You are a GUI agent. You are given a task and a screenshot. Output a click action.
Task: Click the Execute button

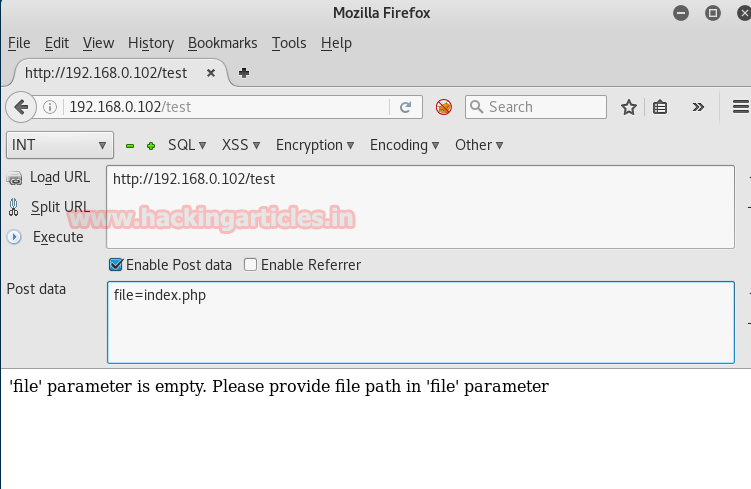(57, 237)
